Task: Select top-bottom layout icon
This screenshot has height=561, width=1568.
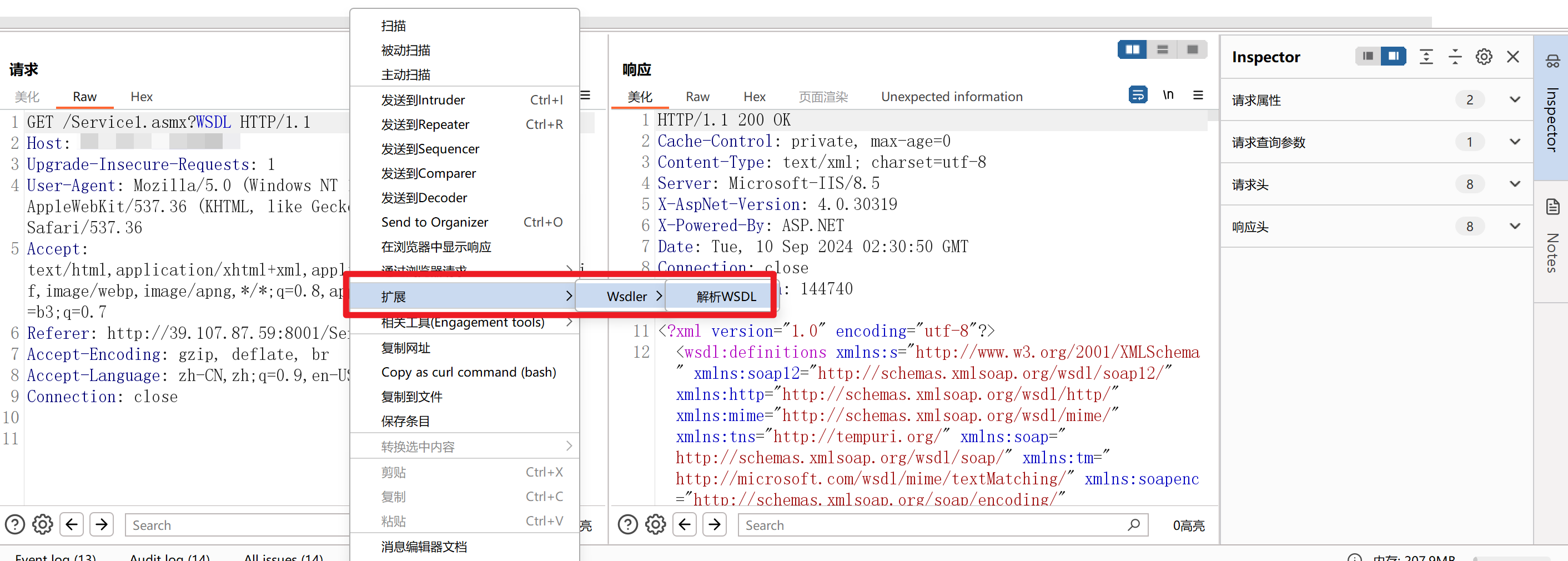Action: pos(1162,49)
